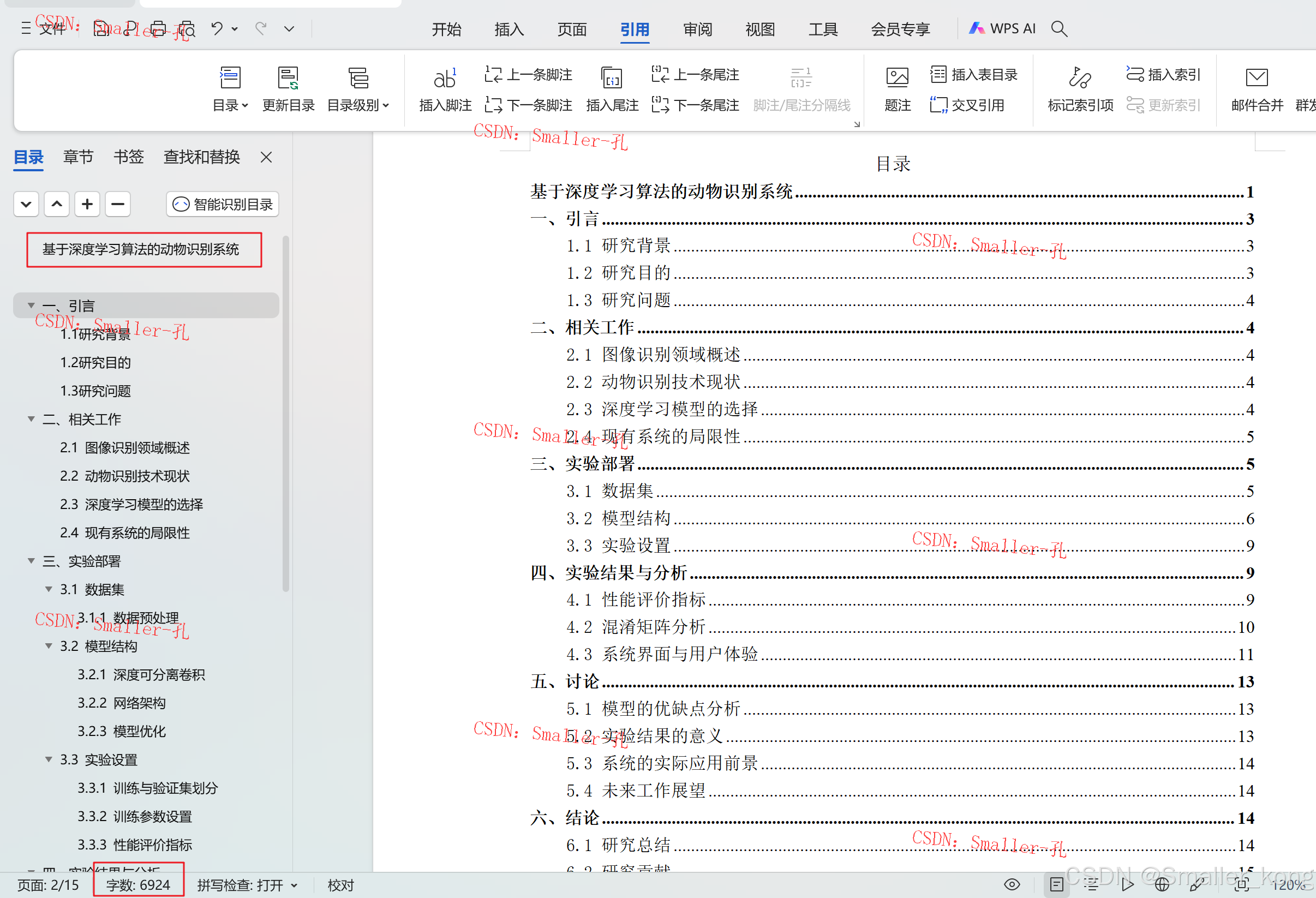Open the 目录级别 dropdown

pos(358,105)
